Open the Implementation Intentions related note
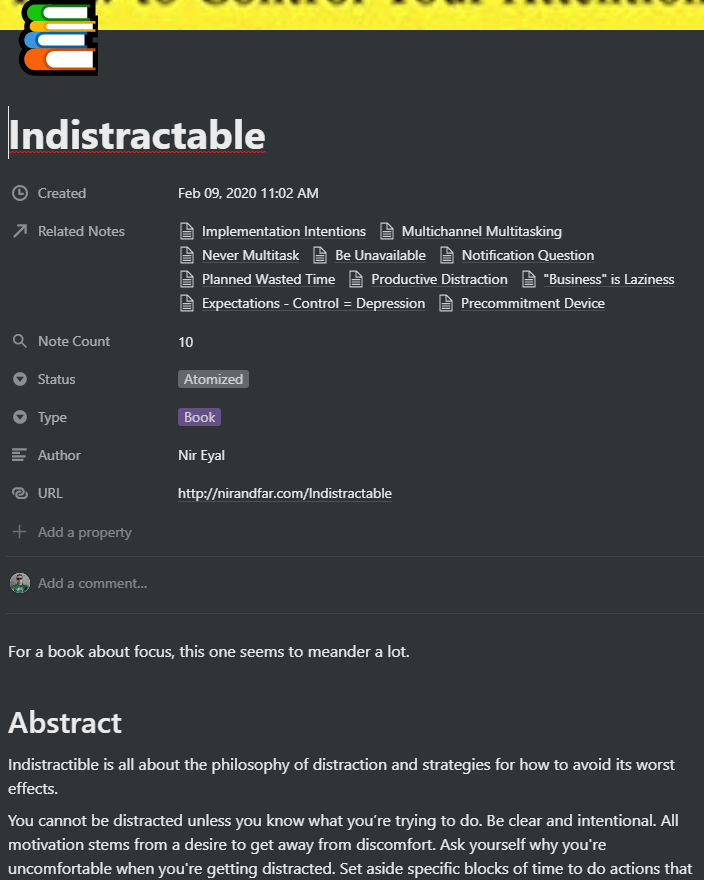This screenshot has width=704, height=880. point(283,231)
